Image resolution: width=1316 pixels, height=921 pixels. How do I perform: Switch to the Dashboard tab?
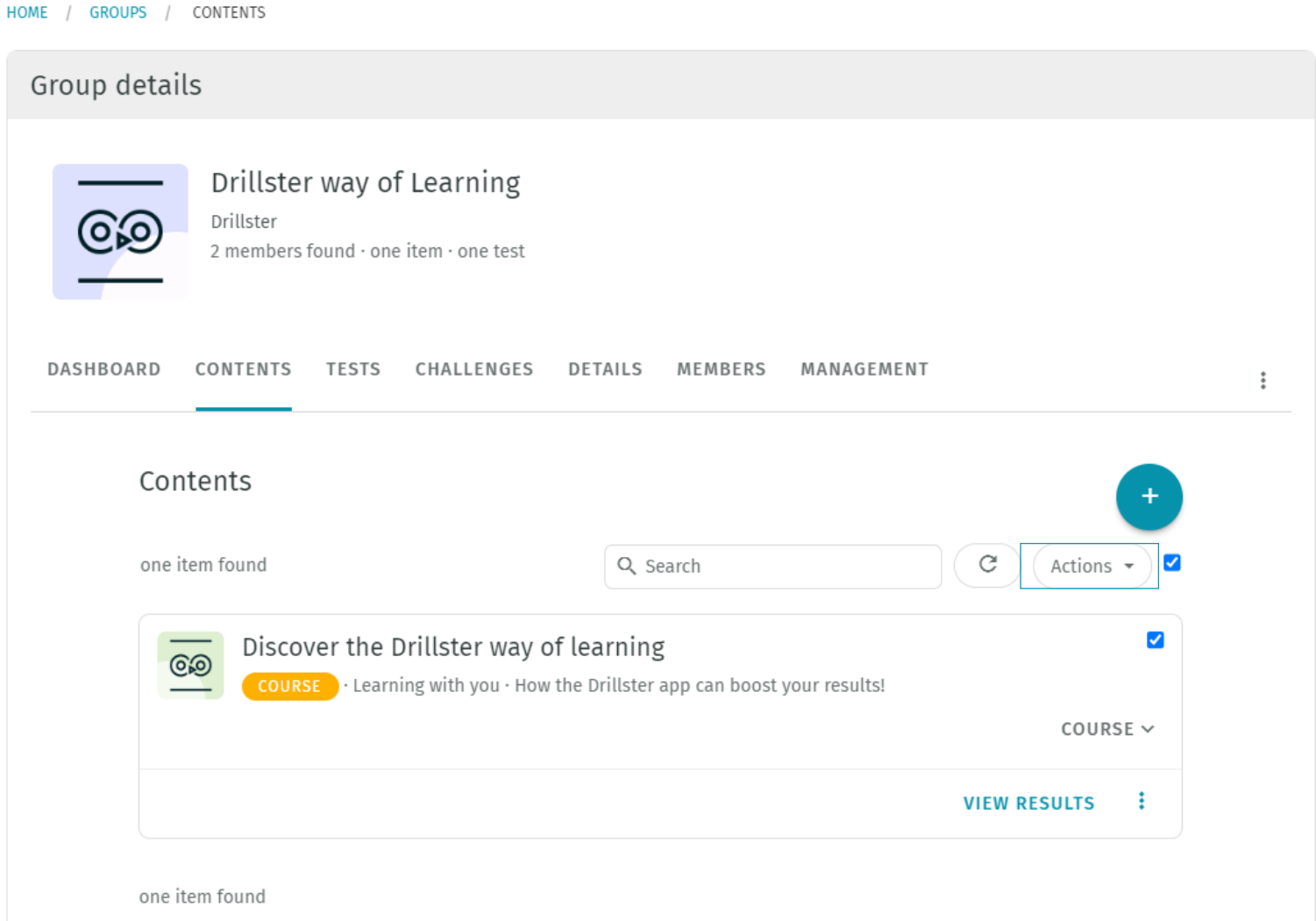[x=104, y=369]
